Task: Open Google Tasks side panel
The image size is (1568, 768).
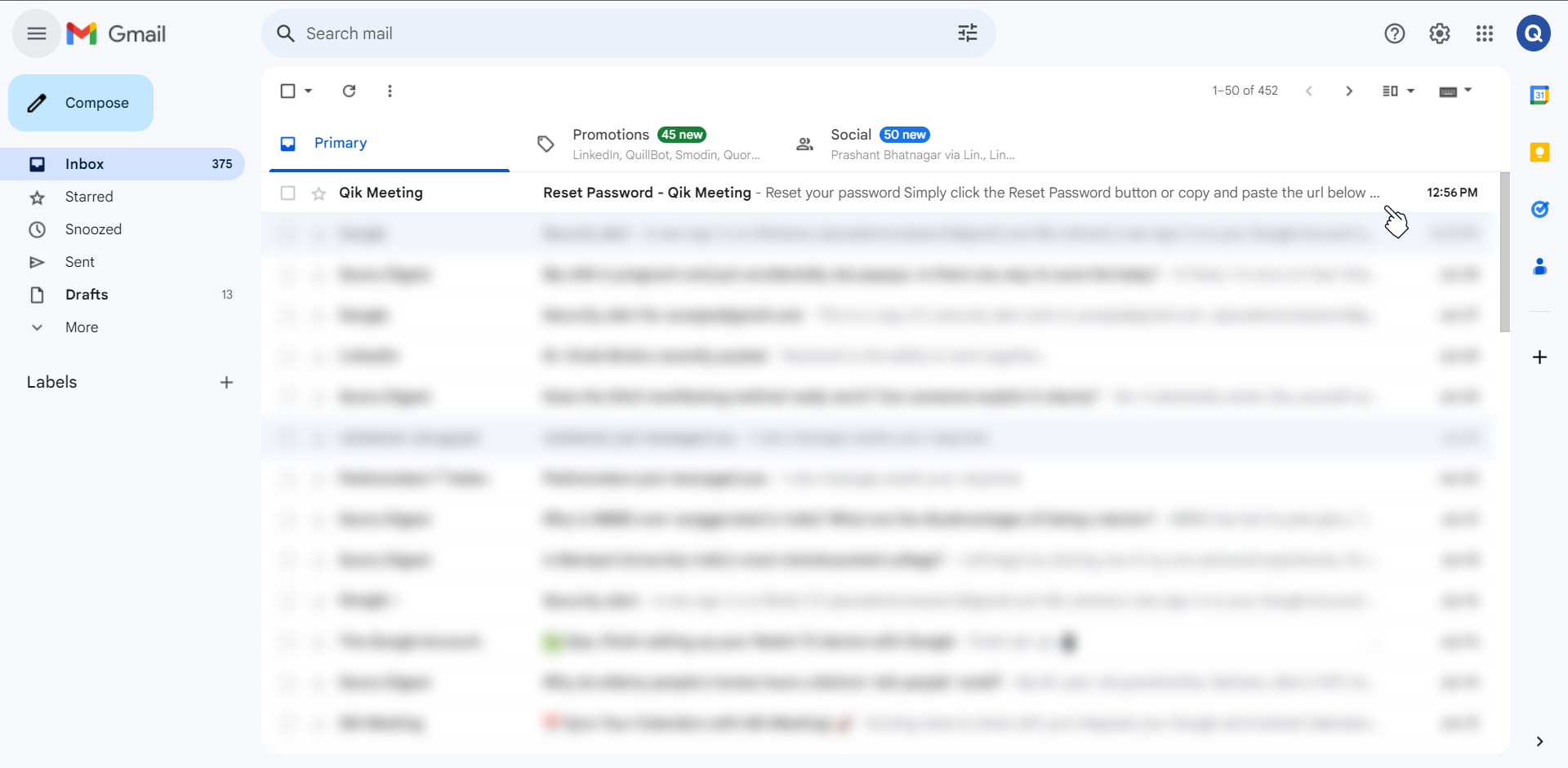Action: 1541,210
